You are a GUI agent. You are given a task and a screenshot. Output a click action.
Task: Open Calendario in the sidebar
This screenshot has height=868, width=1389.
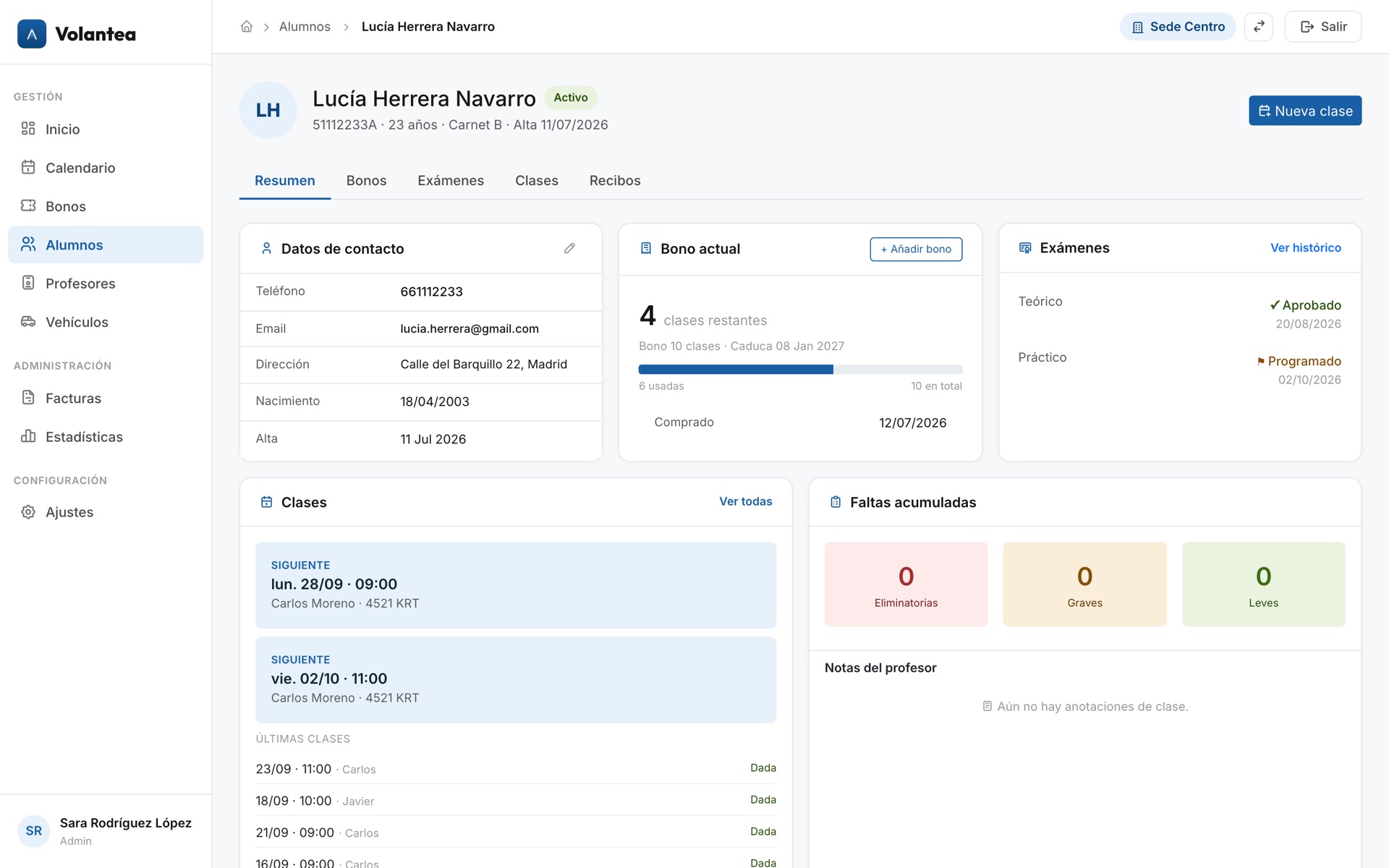[106, 168]
